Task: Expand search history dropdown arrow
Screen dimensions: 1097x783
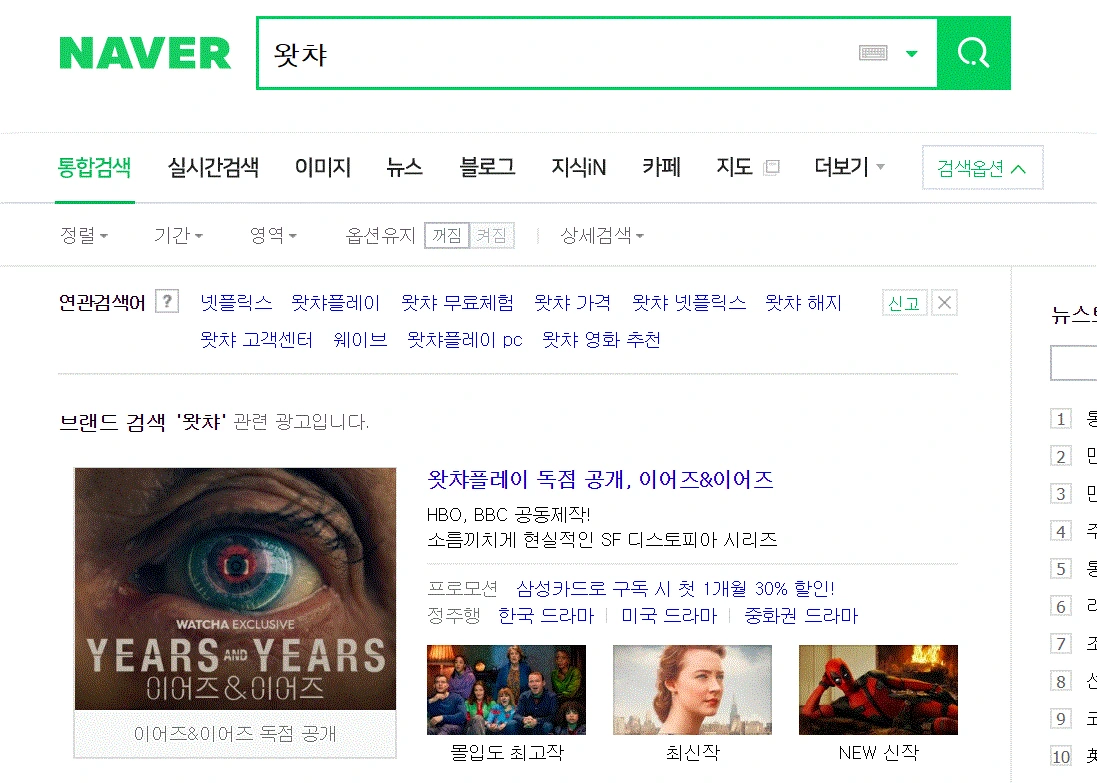Action: point(911,53)
